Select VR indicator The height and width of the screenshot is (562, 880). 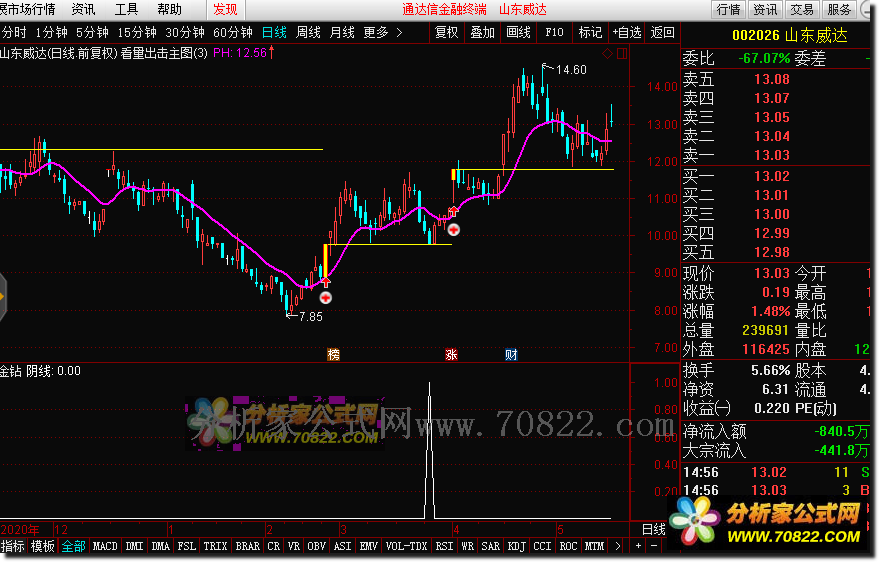click(294, 546)
